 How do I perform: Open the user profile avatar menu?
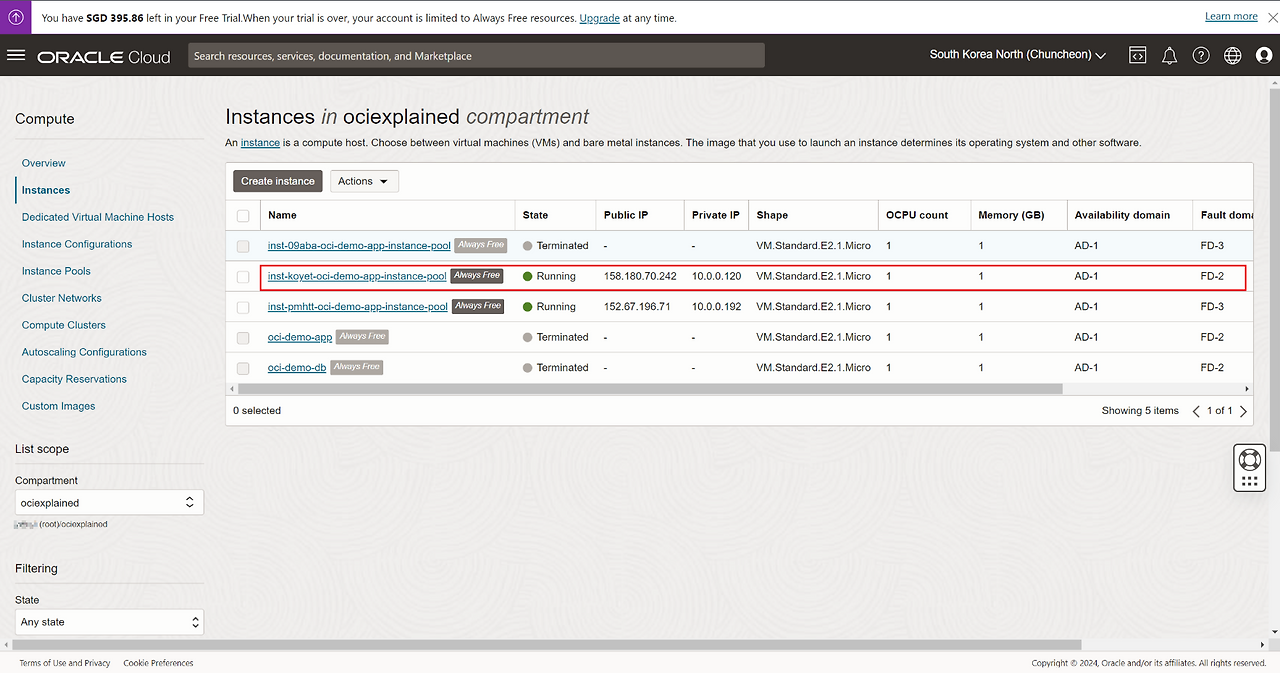1264,56
